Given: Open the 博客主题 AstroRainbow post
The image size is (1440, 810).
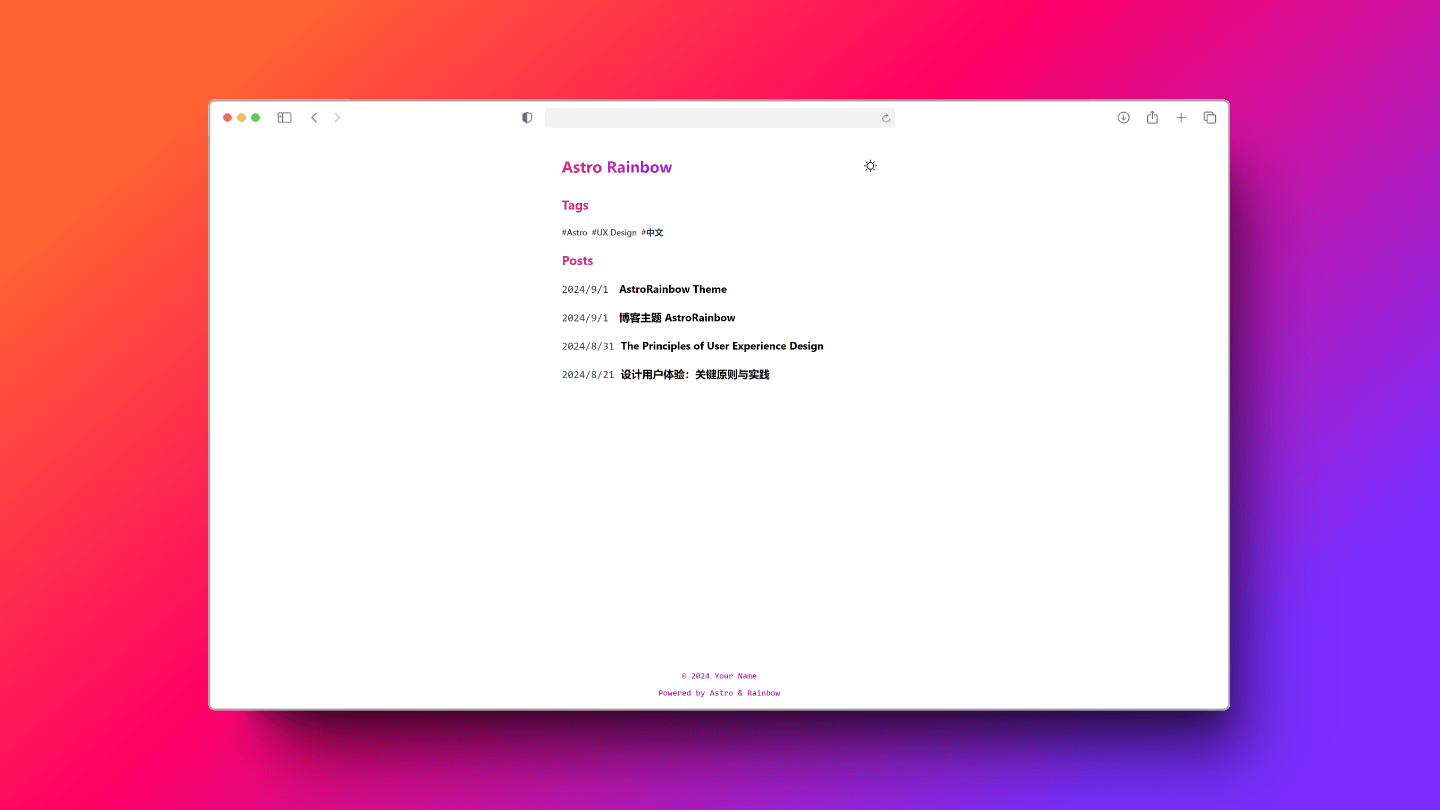Looking at the screenshot, I should (677, 318).
